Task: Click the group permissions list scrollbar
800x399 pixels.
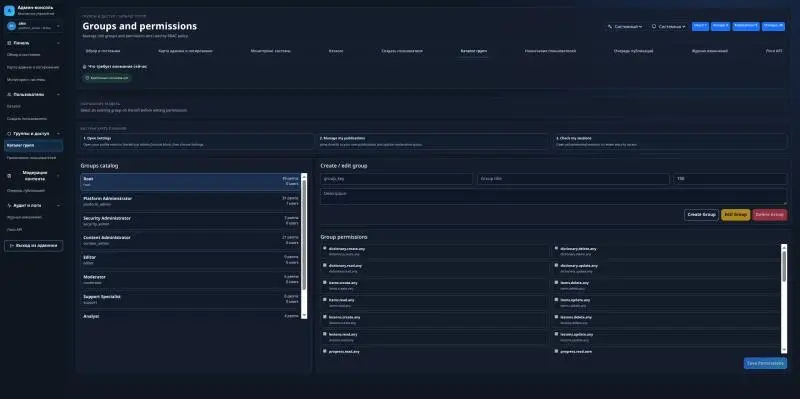Action: pos(784,298)
